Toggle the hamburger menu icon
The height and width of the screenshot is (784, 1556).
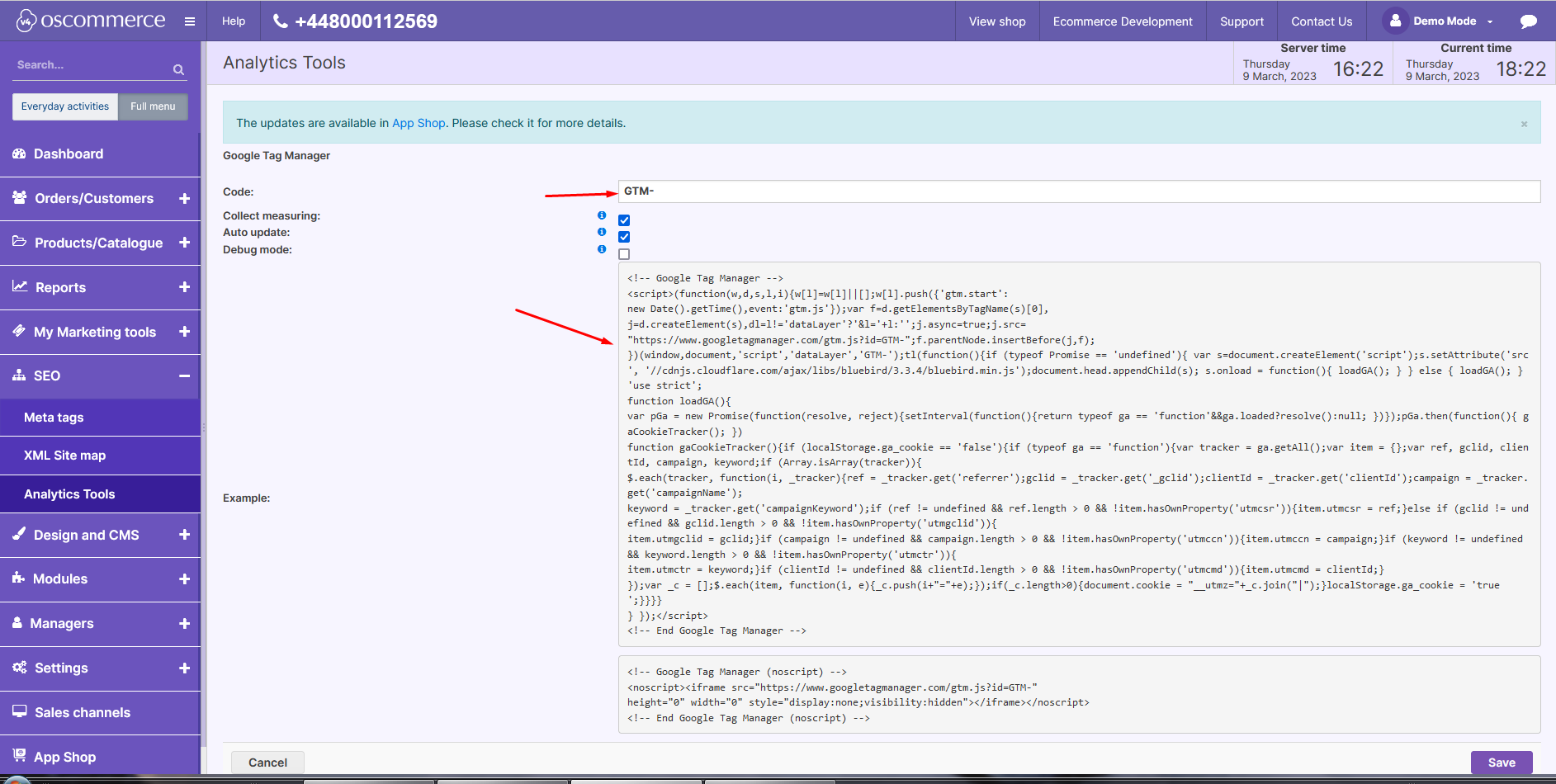point(190,21)
